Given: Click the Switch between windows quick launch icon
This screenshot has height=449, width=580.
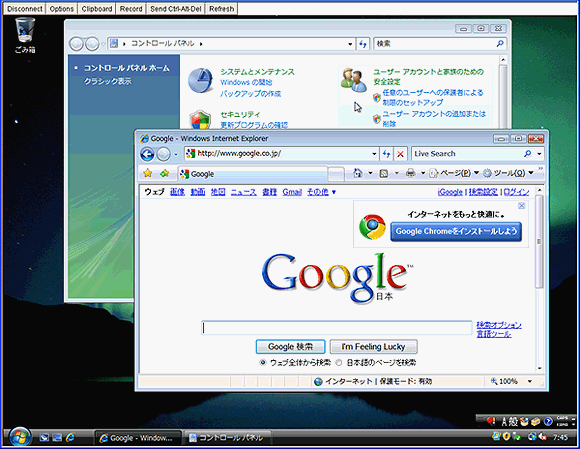Looking at the screenshot, I should (57, 438).
